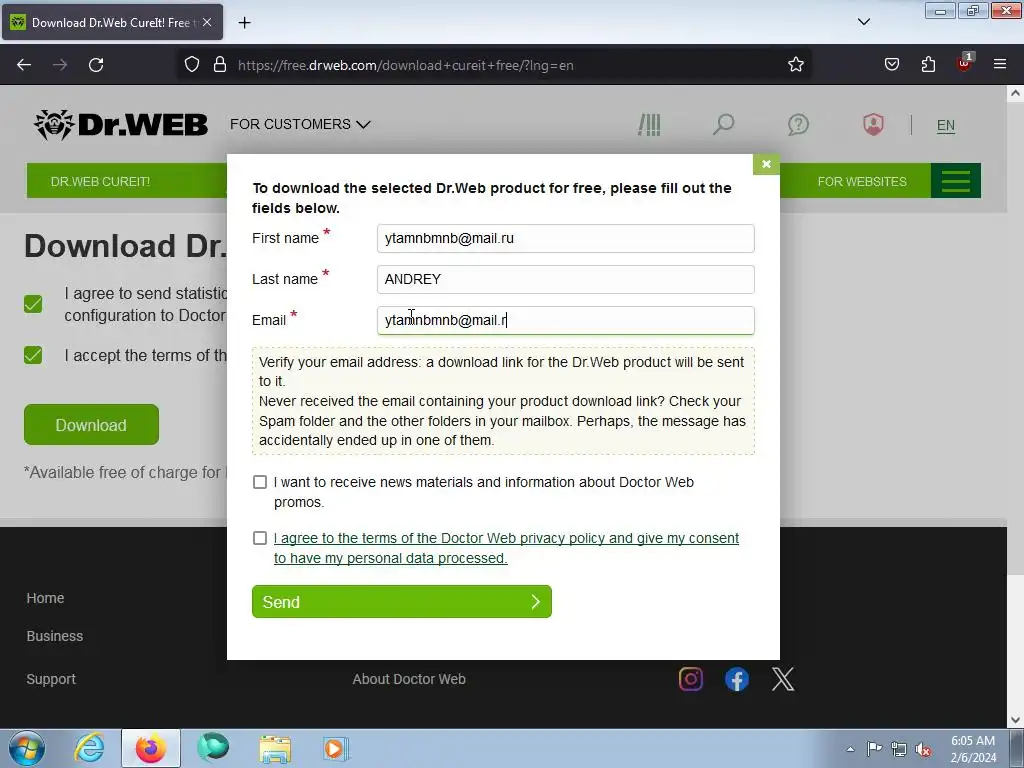Open the uBlock extension icon
Viewport: 1024px width, 768px height.
pyautogui.click(x=965, y=63)
